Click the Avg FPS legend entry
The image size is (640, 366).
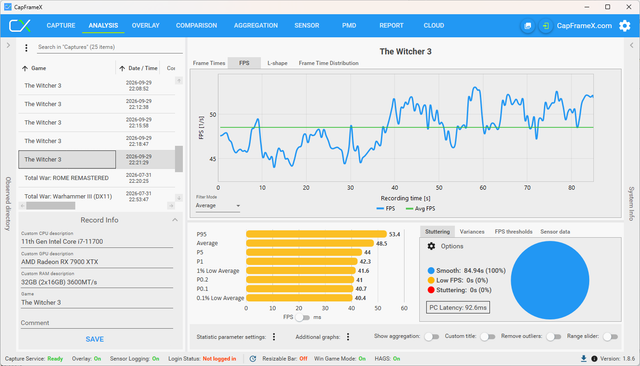[x=420, y=209]
